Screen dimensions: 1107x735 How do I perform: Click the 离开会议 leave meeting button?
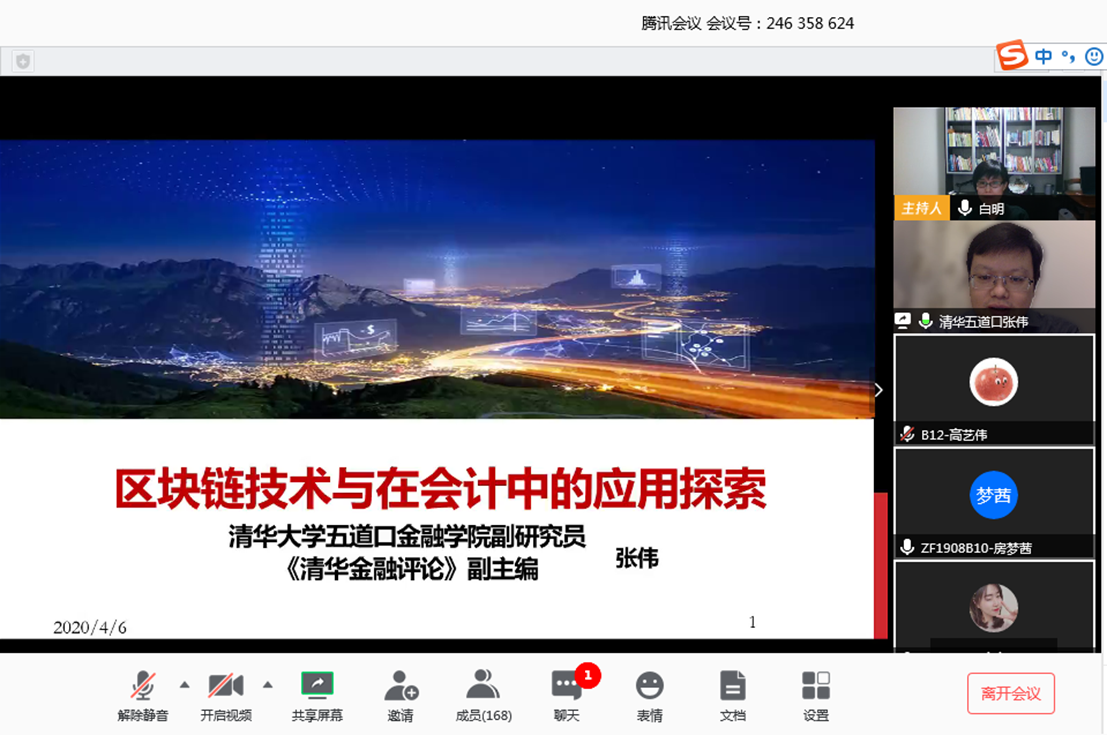[1011, 692]
